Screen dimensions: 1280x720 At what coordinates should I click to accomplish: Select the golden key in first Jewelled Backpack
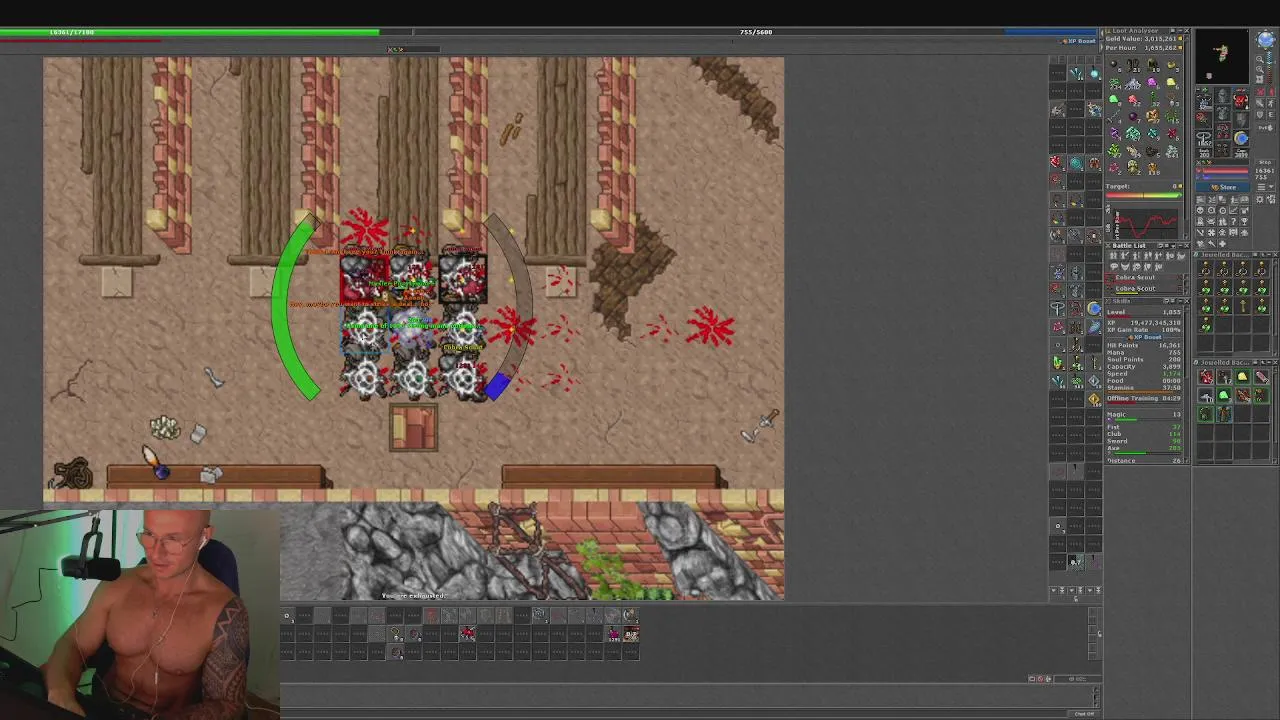click(x=1242, y=305)
